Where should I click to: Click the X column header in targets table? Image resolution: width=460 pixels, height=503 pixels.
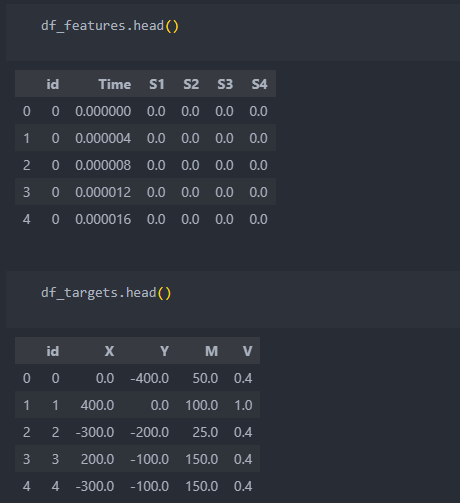pyautogui.click(x=109, y=351)
